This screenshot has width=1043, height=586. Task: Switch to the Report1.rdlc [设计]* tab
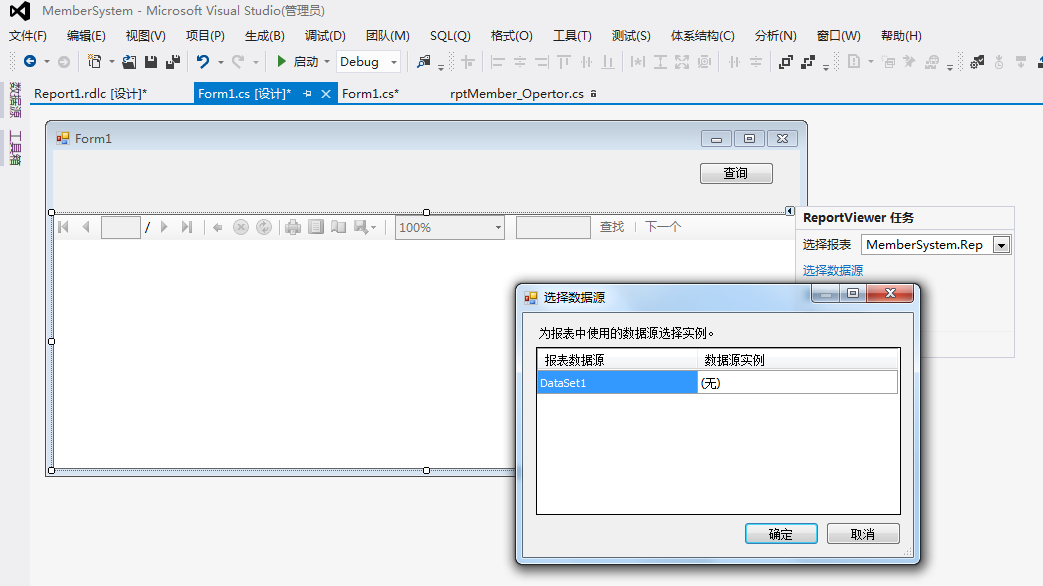pyautogui.click(x=90, y=94)
